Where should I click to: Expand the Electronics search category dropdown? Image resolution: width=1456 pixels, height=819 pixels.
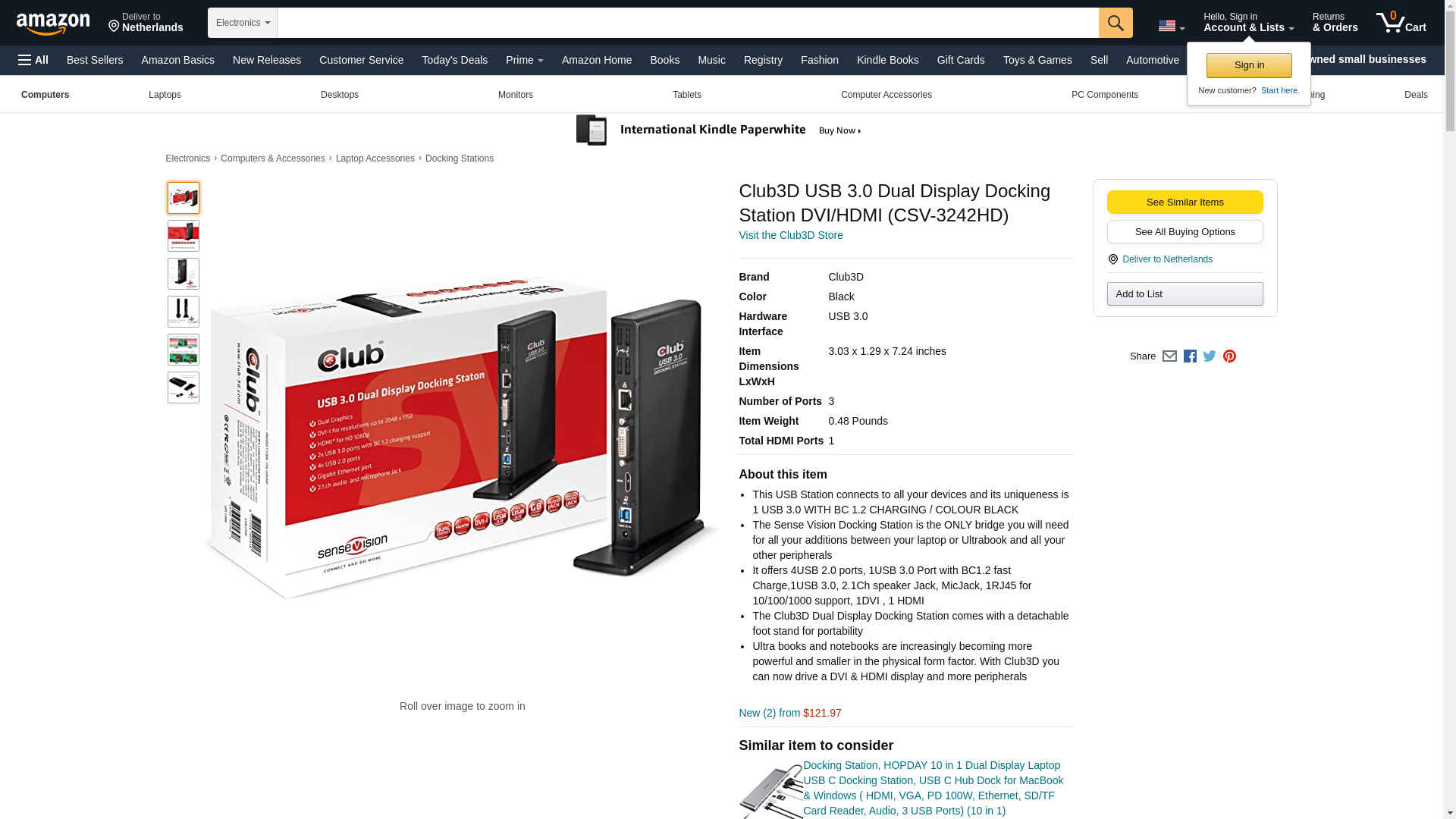point(243,23)
